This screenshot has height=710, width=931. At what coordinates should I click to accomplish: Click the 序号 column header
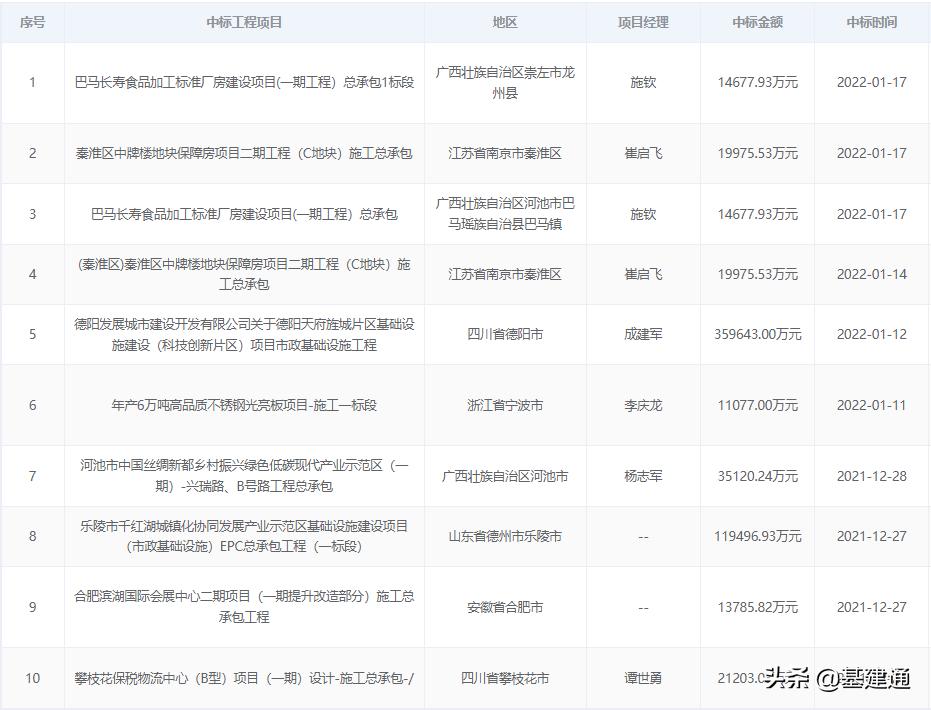click(33, 21)
